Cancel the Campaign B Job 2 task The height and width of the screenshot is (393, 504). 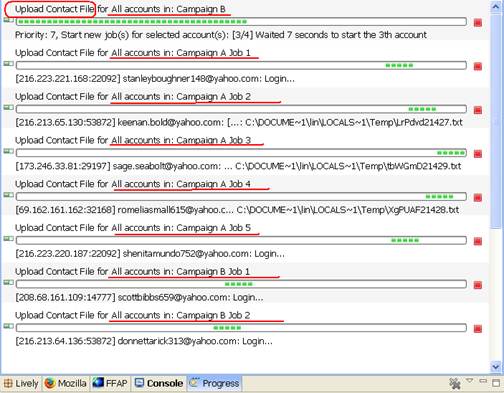[478, 329]
